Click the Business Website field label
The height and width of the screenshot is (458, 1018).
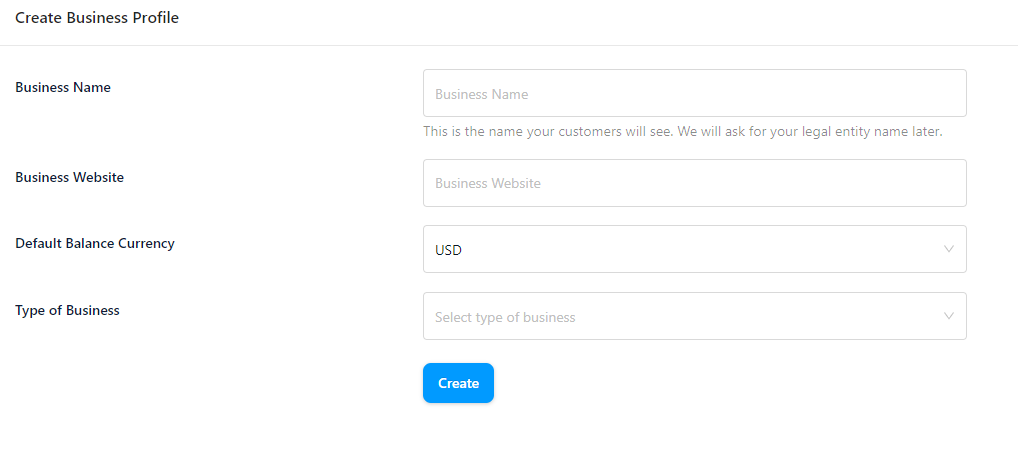(69, 177)
